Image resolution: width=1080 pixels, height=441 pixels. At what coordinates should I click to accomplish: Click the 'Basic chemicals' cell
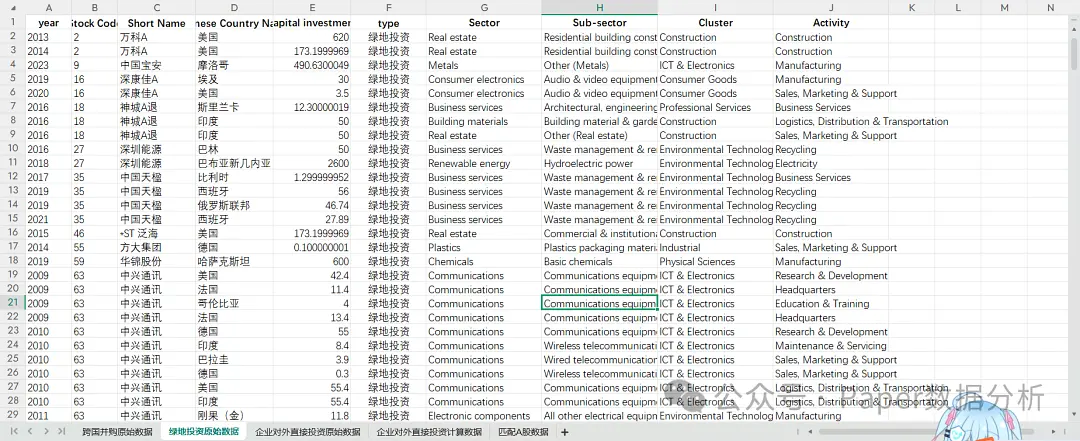point(599,261)
